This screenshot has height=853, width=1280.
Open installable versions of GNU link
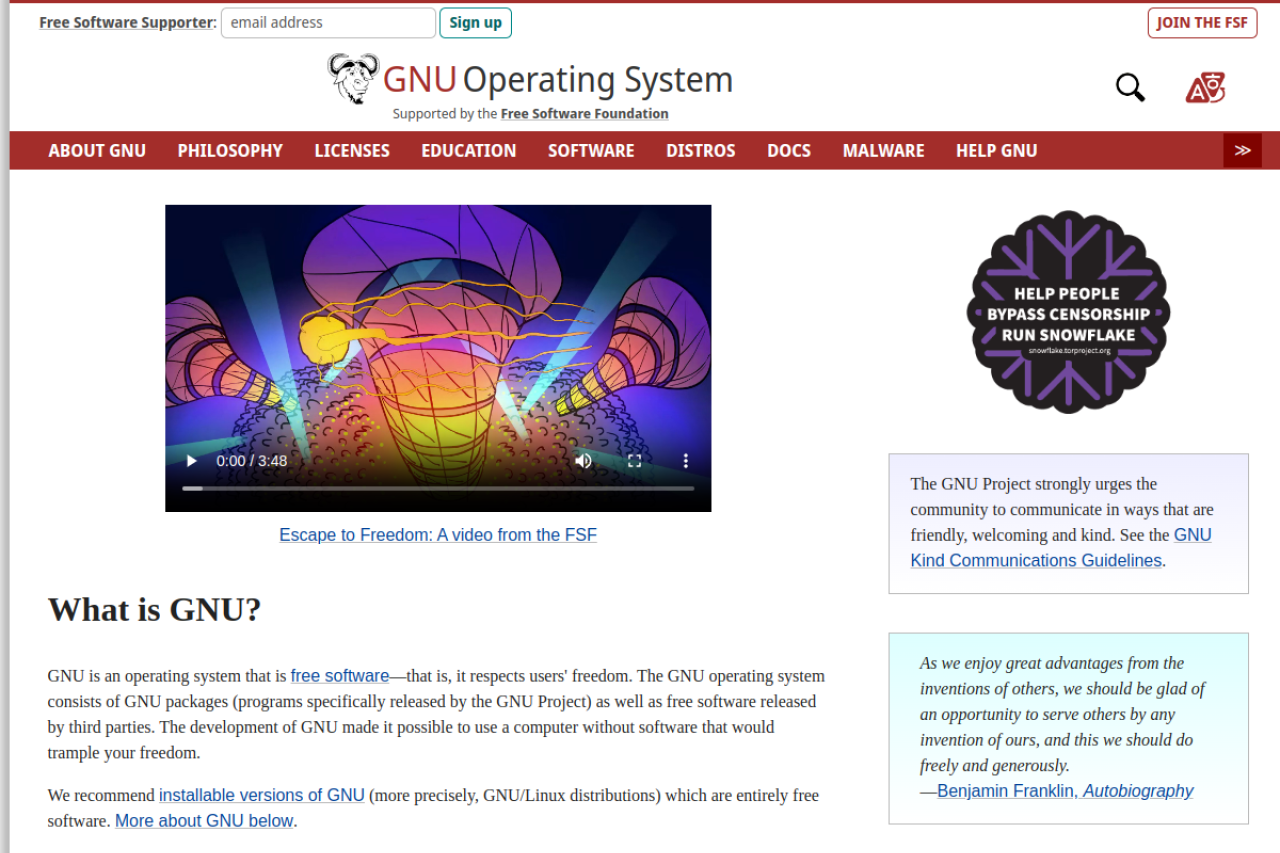261,796
